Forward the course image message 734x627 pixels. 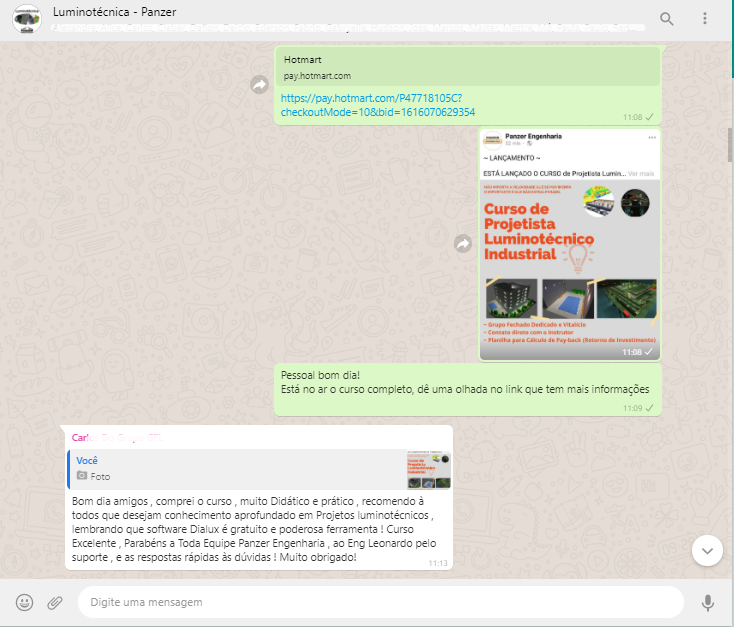(x=463, y=243)
